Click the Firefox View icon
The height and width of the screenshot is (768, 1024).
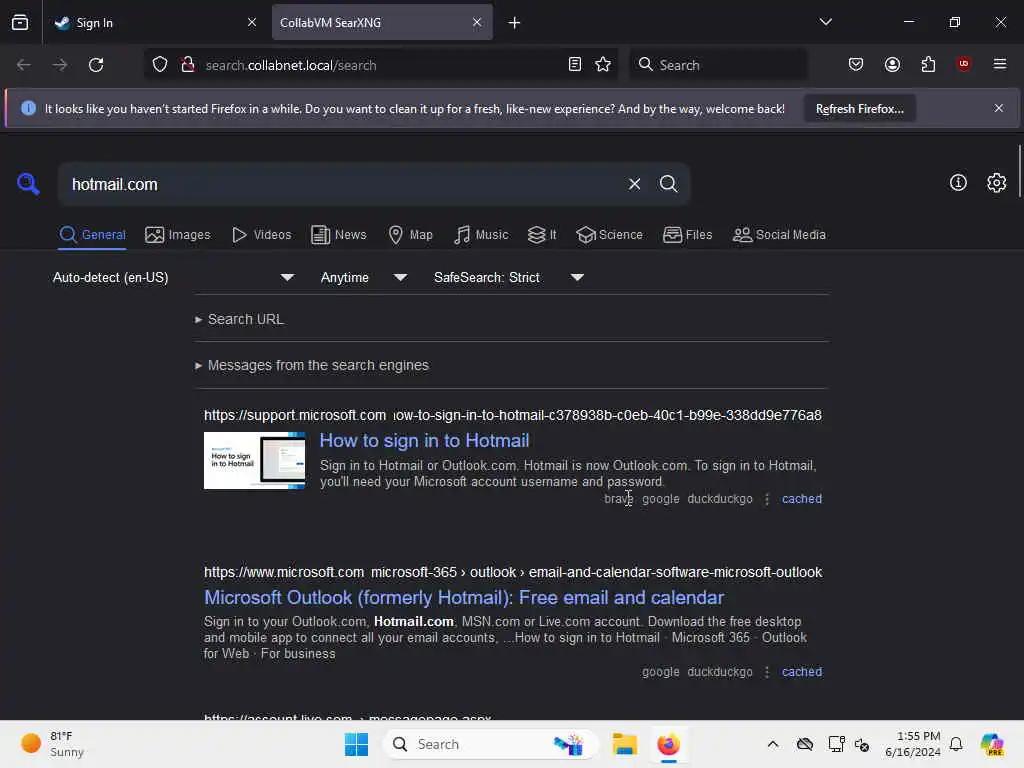[x=20, y=23]
